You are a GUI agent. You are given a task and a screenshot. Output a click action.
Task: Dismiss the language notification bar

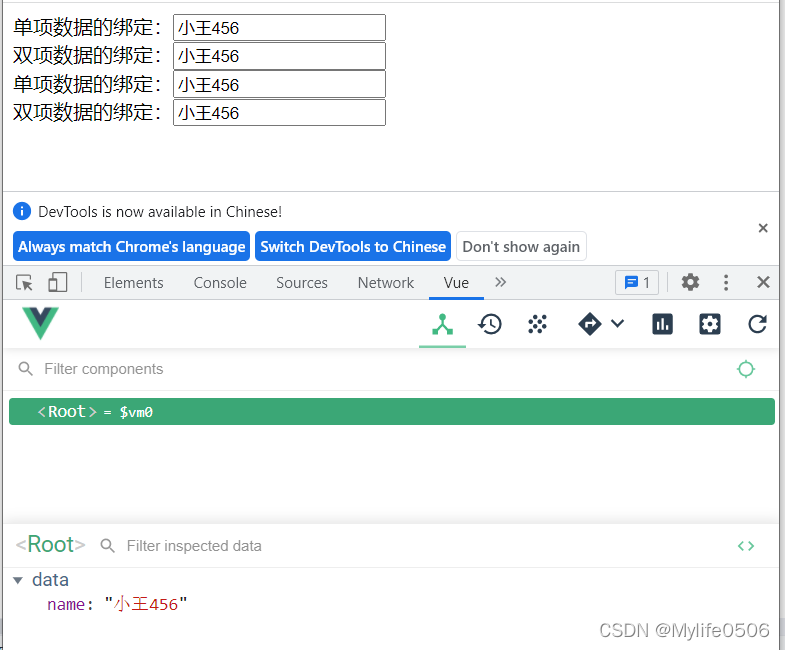[x=763, y=228]
